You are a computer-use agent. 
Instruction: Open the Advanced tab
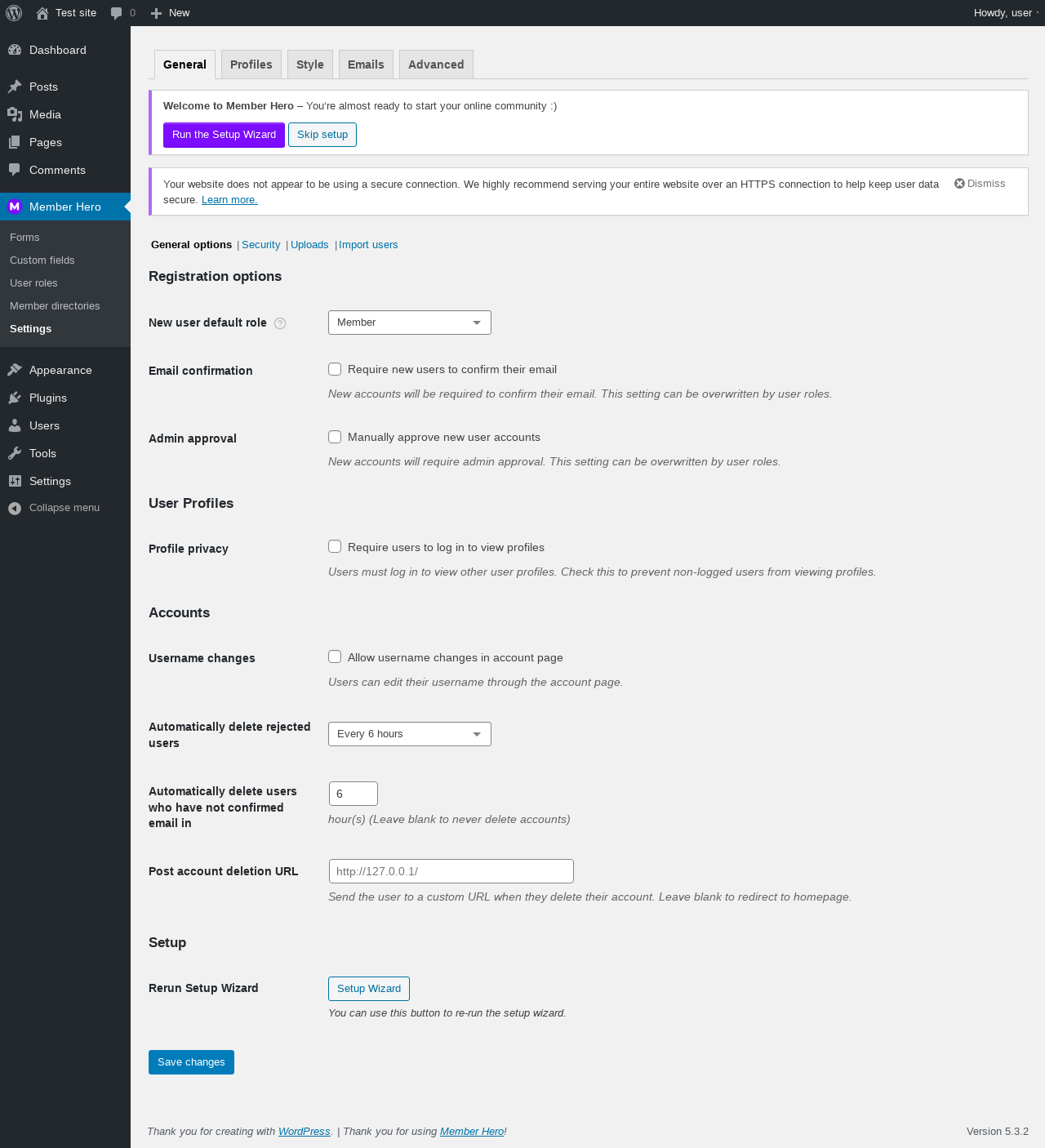click(436, 65)
